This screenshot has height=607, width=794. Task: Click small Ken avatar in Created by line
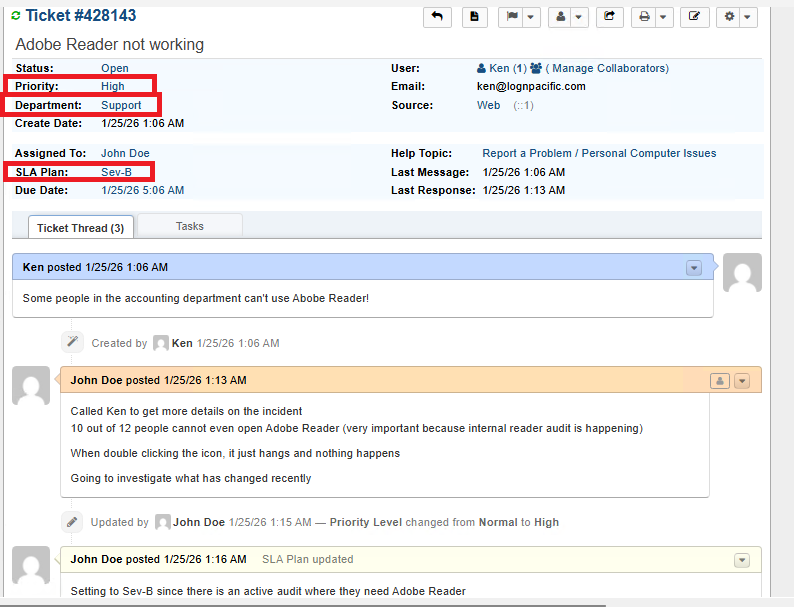point(161,343)
